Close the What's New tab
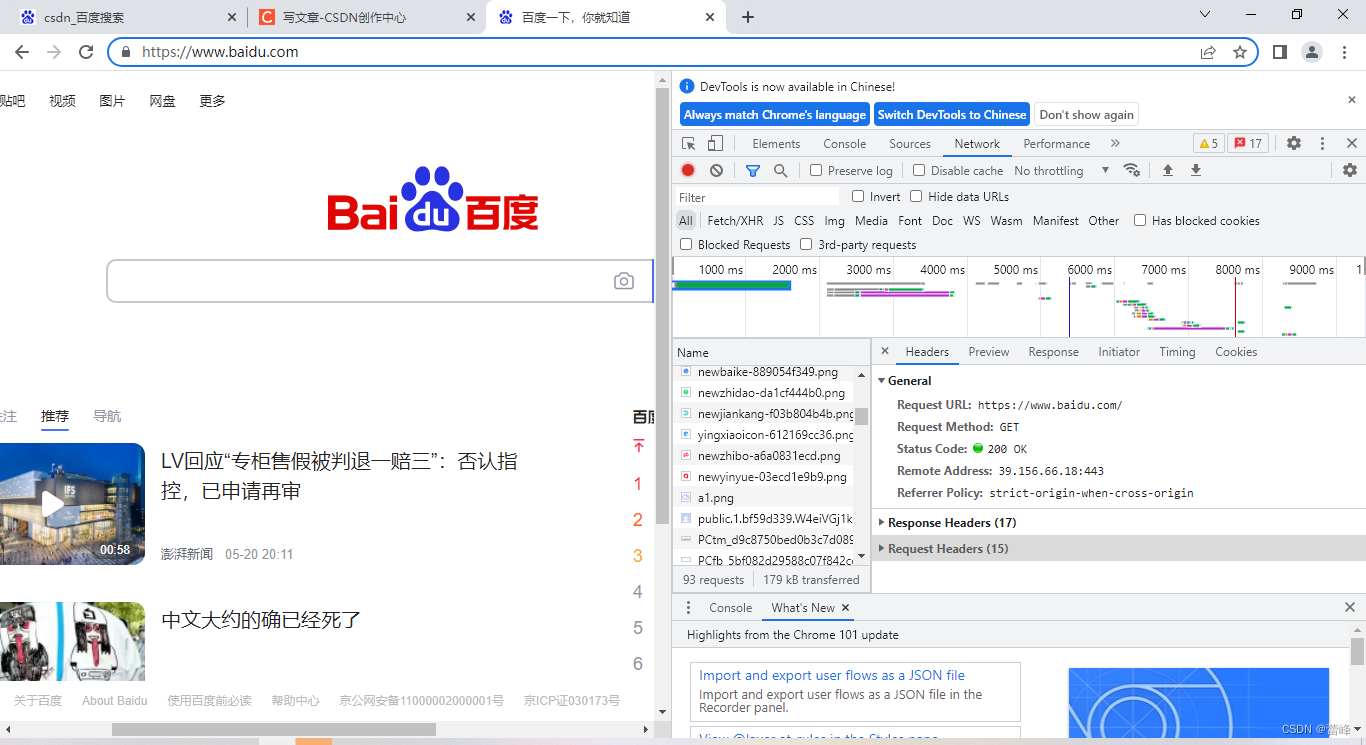The width and height of the screenshot is (1366, 745). tap(845, 607)
